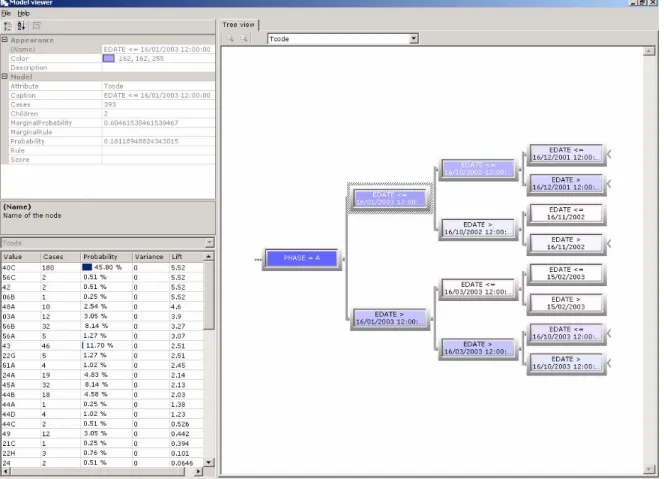The width and height of the screenshot is (664, 479).
Task: Click the 11.70 % probability cell
Action: click(x=106, y=346)
